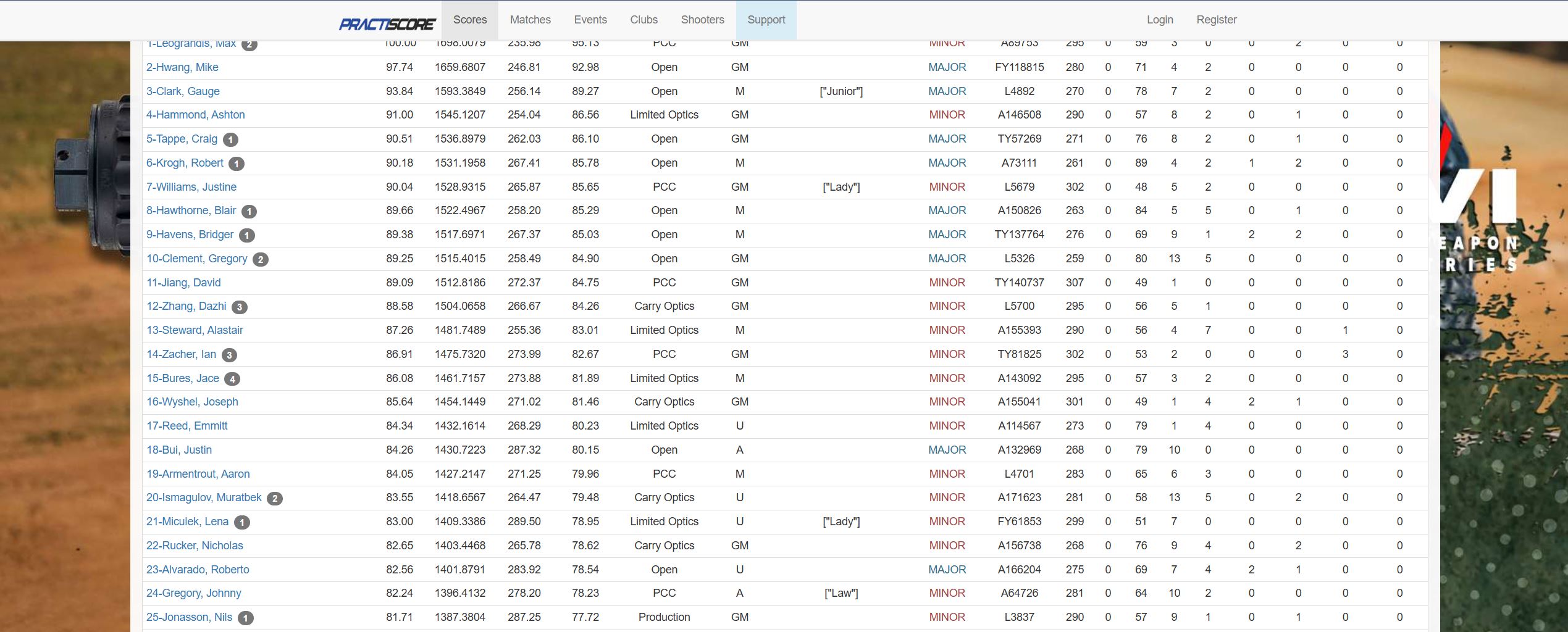1568x632 pixels.
Task: Click badge 1 beside Jonasson, Nils
Action: tap(246, 618)
